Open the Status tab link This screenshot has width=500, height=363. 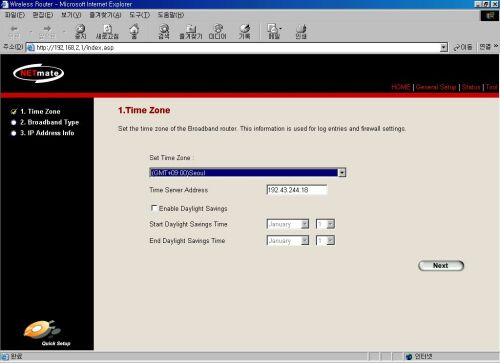pyautogui.click(x=471, y=87)
